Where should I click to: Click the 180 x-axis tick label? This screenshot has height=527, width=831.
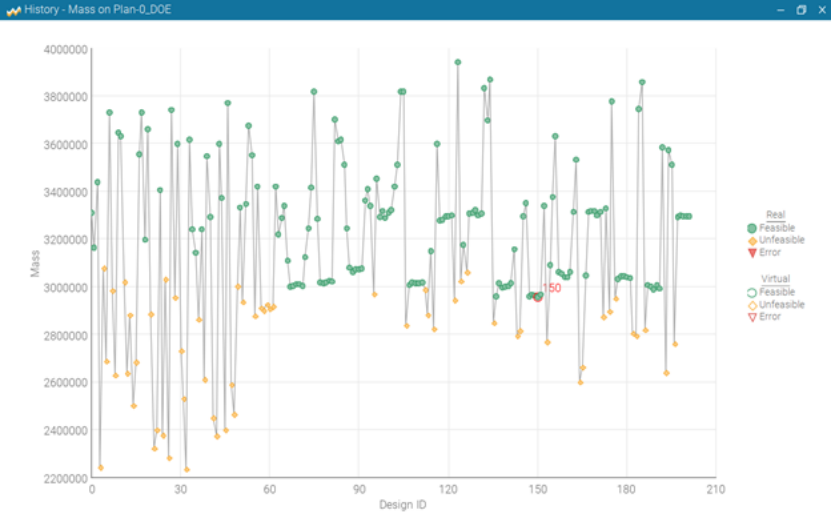click(626, 489)
